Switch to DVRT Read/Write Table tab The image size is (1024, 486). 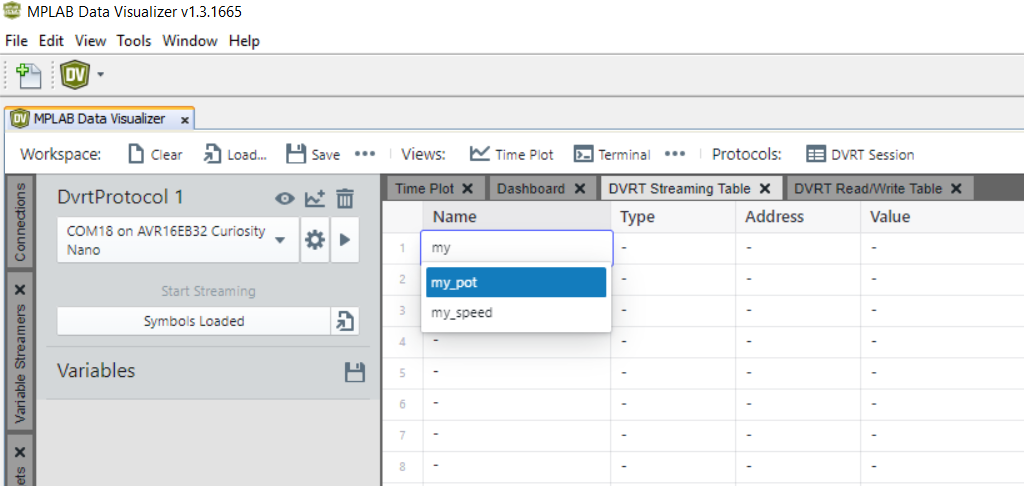(x=868, y=188)
